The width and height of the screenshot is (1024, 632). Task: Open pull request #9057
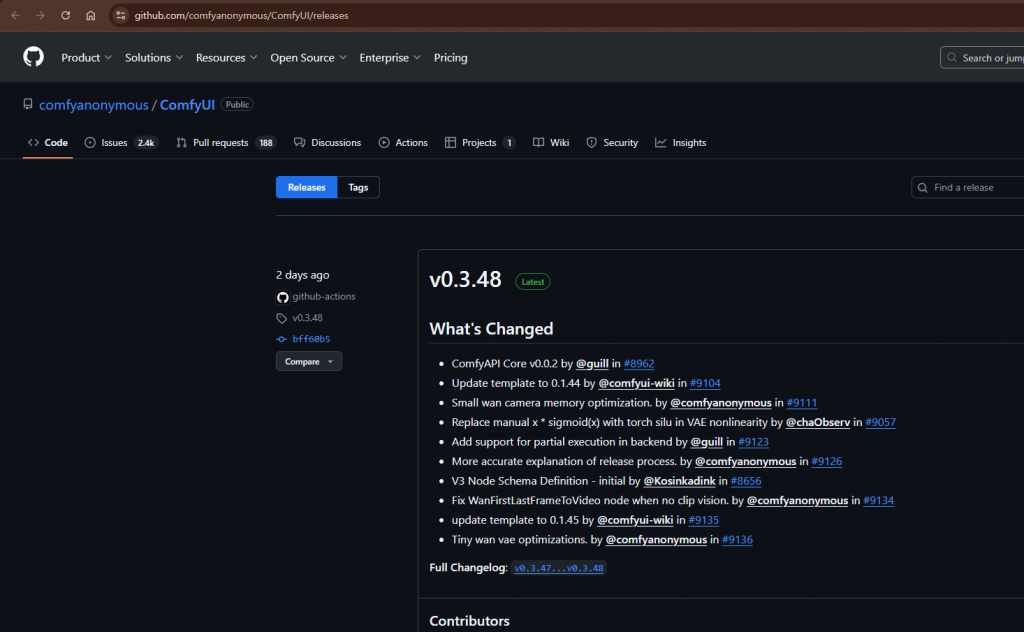[x=880, y=422]
